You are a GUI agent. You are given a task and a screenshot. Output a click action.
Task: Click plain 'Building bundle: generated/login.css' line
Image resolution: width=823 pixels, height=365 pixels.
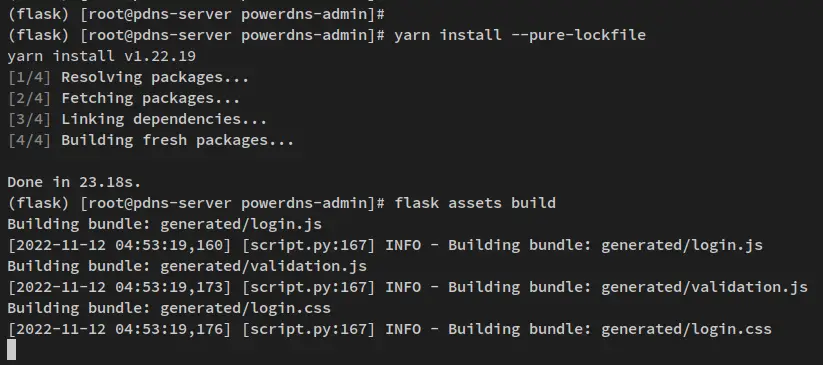tap(169, 308)
